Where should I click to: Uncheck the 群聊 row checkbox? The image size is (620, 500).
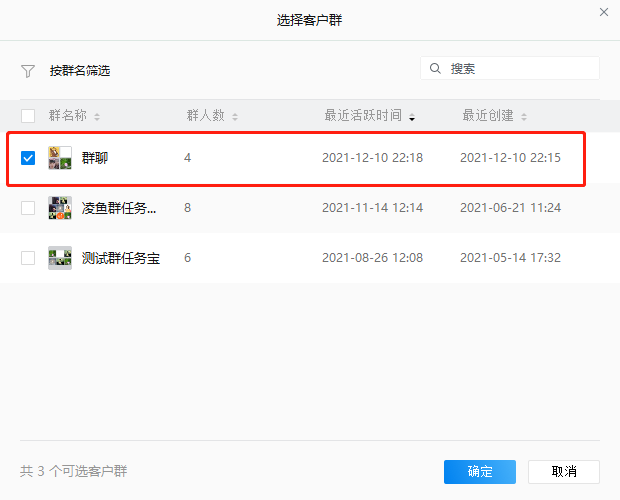pos(28,158)
